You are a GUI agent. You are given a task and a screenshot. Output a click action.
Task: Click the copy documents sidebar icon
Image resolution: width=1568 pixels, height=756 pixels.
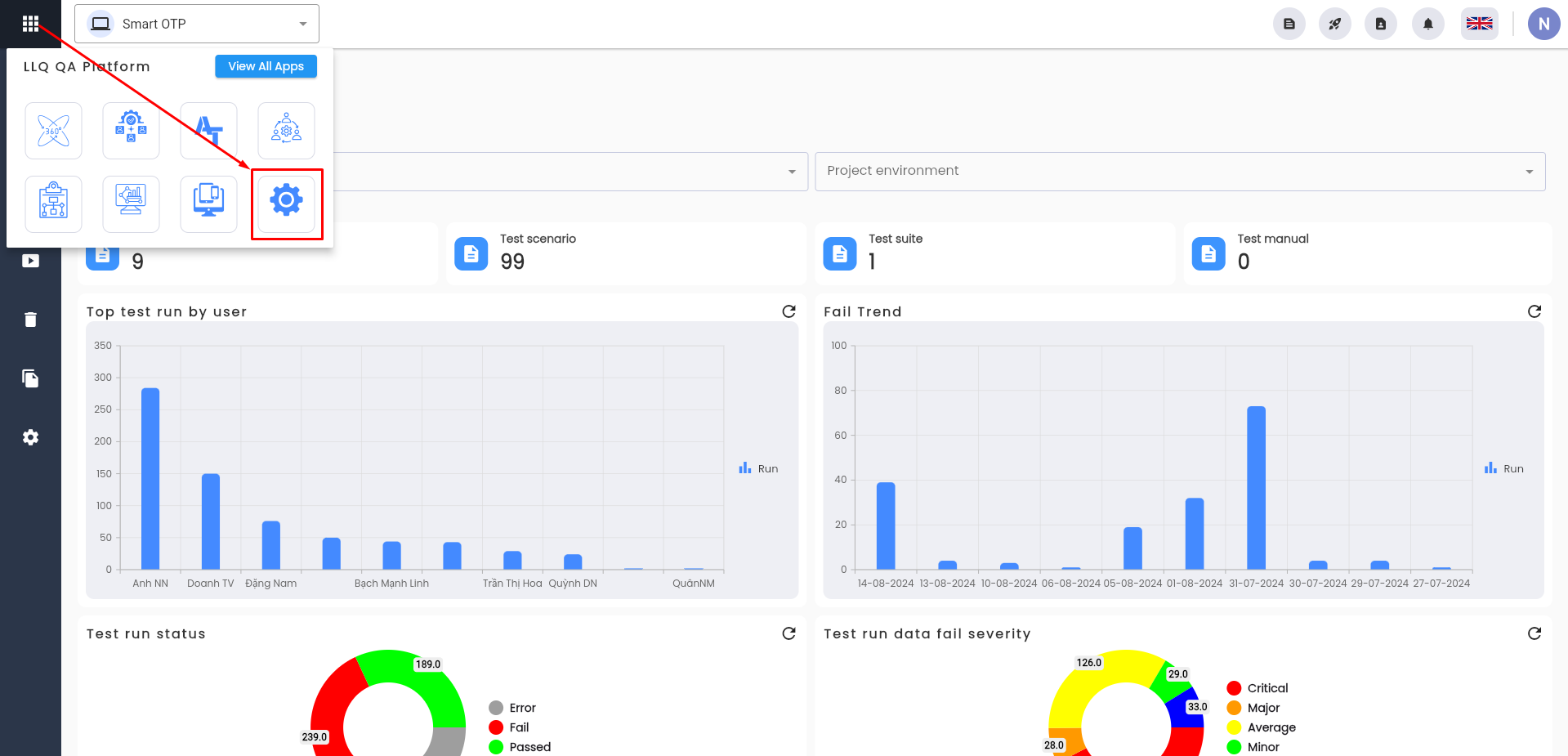point(30,378)
